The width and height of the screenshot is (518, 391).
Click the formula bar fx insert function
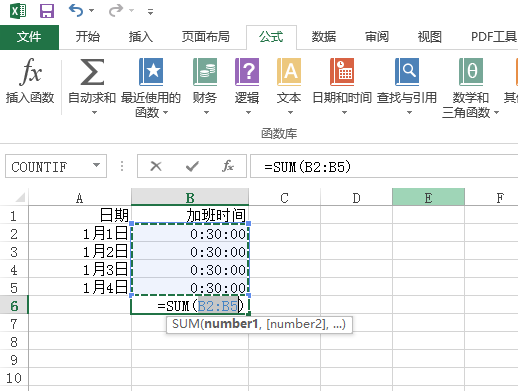tap(228, 166)
